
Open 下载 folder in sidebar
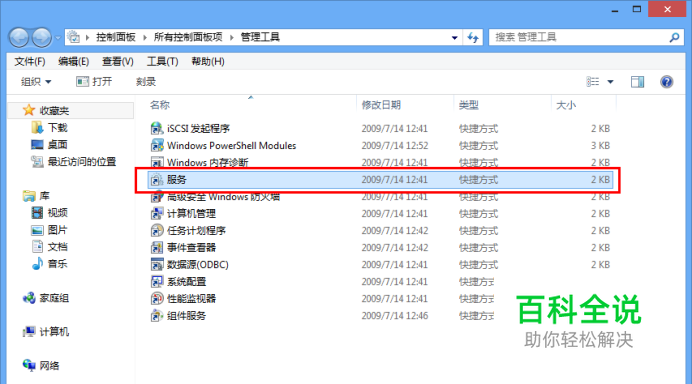tap(57, 128)
